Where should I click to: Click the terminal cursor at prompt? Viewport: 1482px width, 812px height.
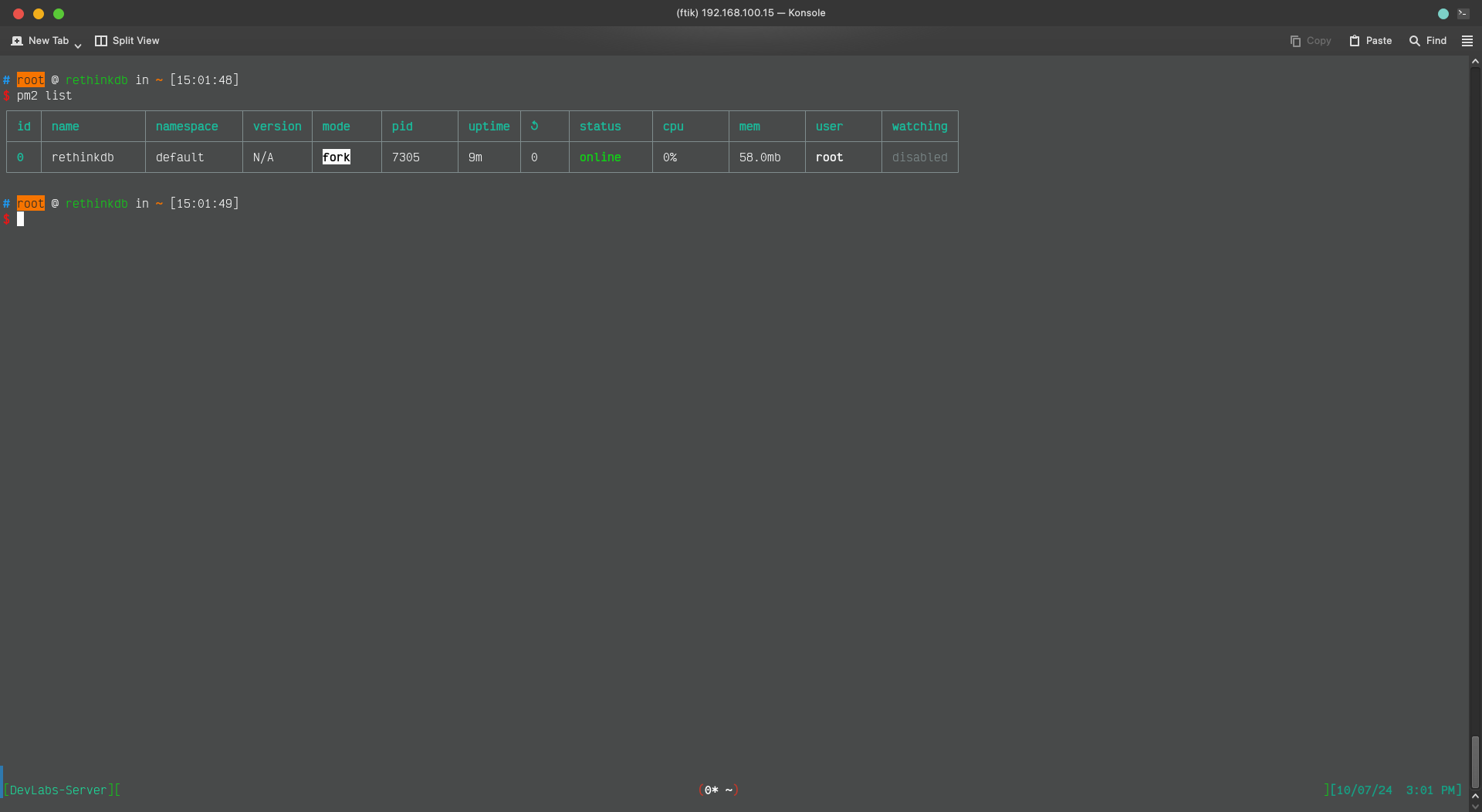pyautogui.click(x=20, y=219)
